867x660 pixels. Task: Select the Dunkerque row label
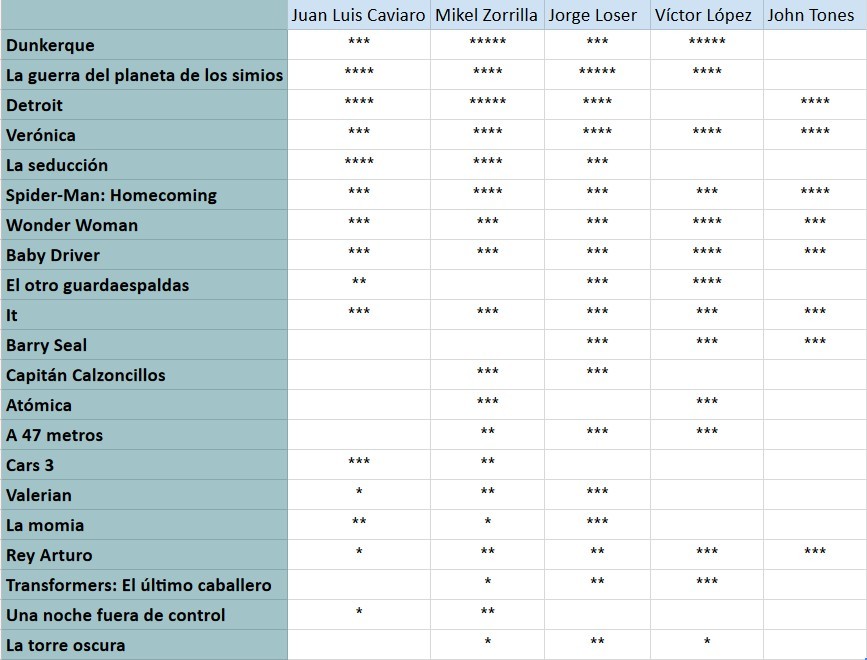[x=50, y=45]
